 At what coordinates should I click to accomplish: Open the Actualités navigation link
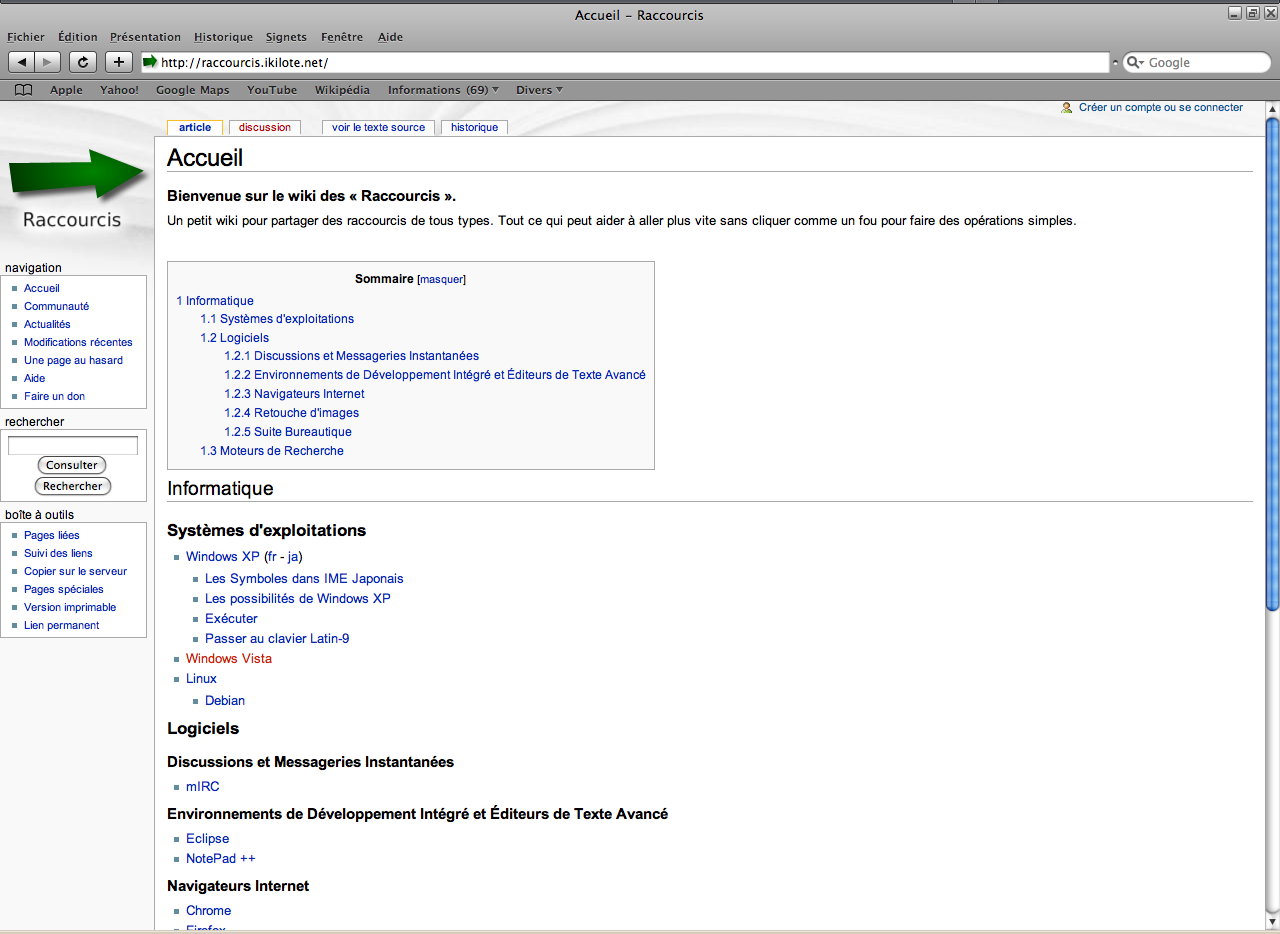point(47,324)
